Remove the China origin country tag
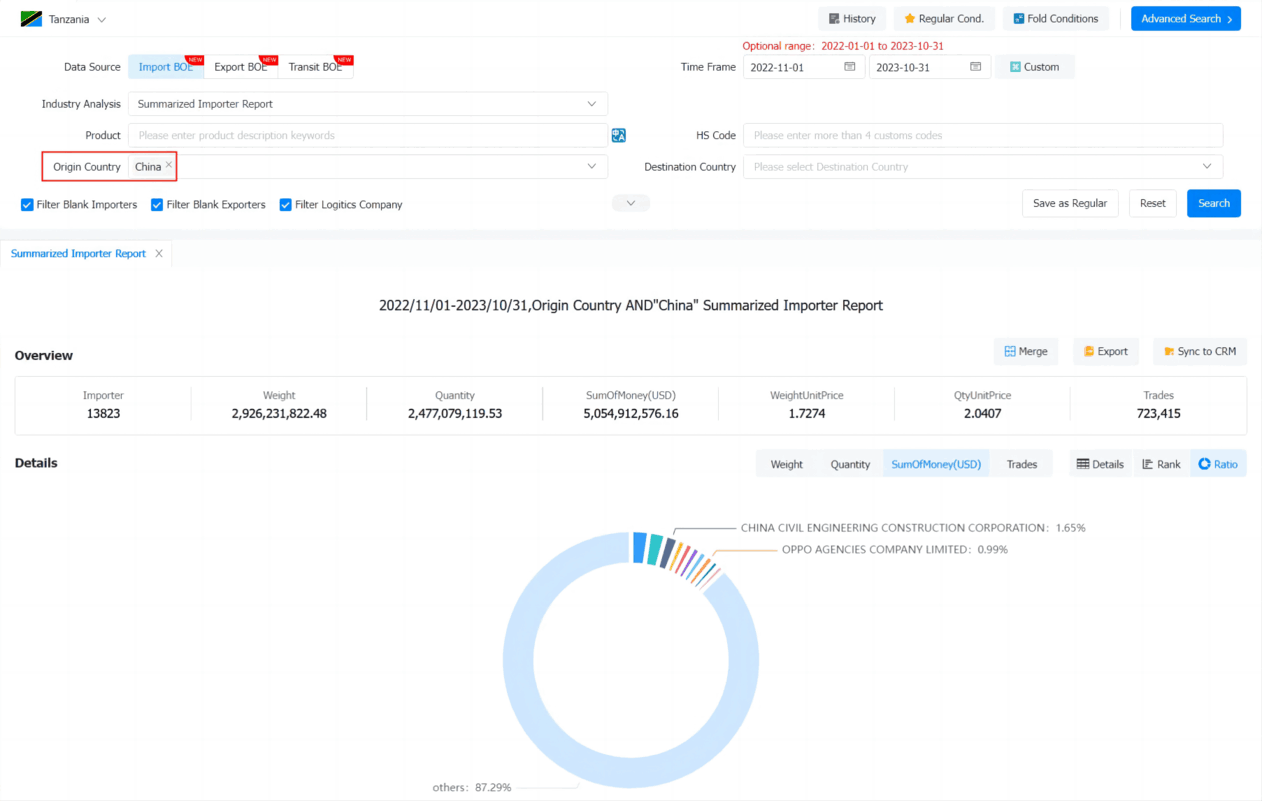 pos(169,165)
